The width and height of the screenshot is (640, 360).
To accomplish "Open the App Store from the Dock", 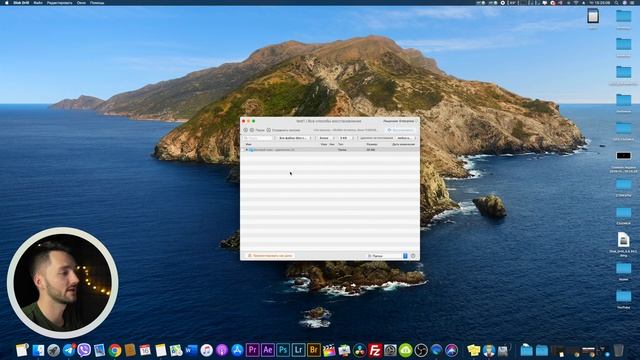I will 237,350.
